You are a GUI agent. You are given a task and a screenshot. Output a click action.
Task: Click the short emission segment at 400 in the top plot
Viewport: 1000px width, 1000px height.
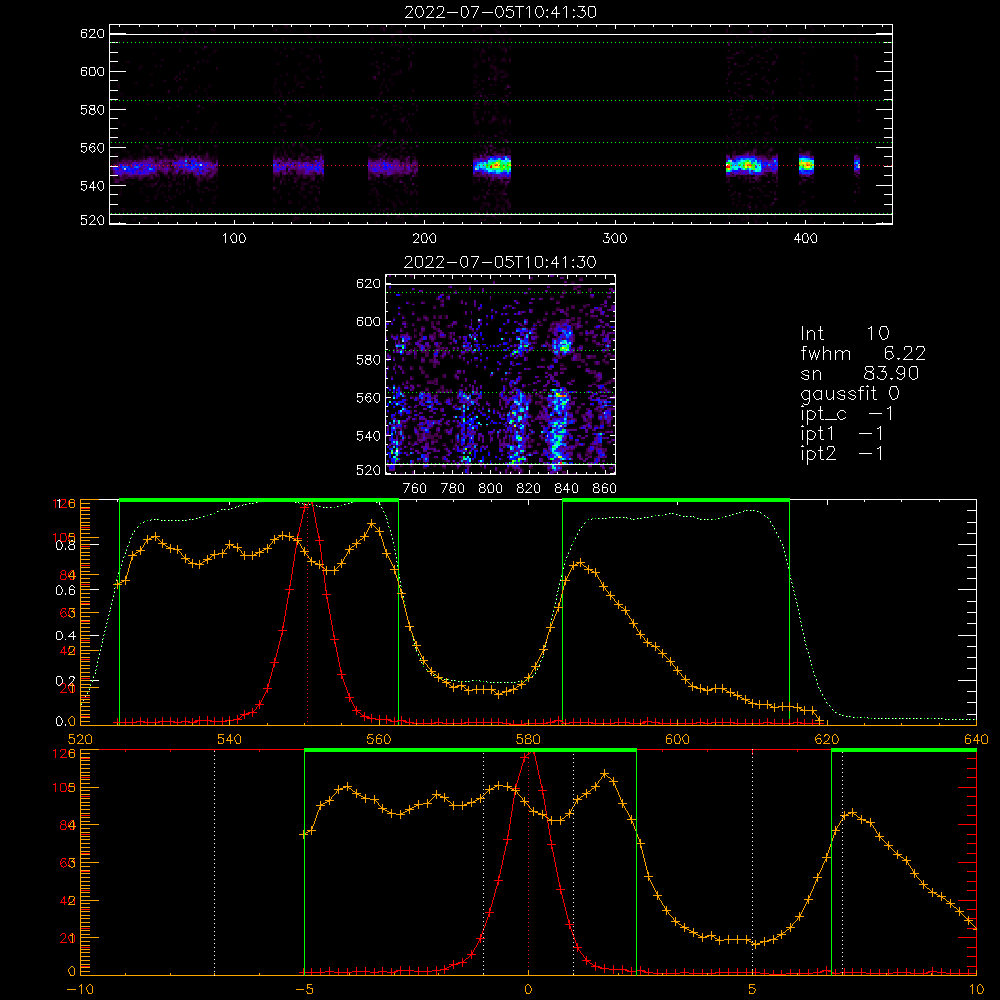click(806, 165)
